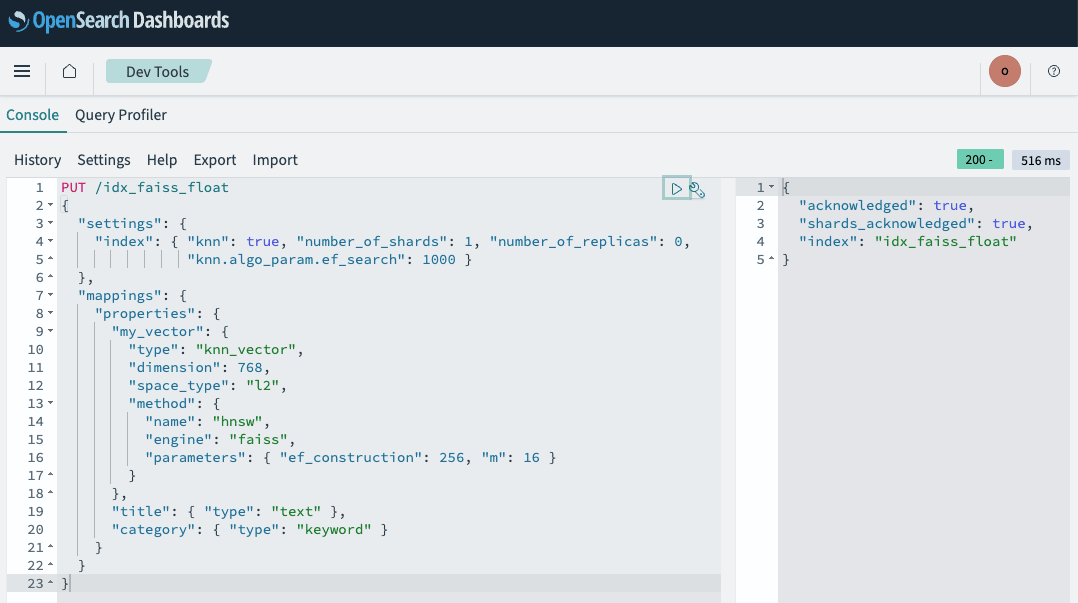Click ef_search value 1000
The width and height of the screenshot is (1078, 603).
[439, 259]
